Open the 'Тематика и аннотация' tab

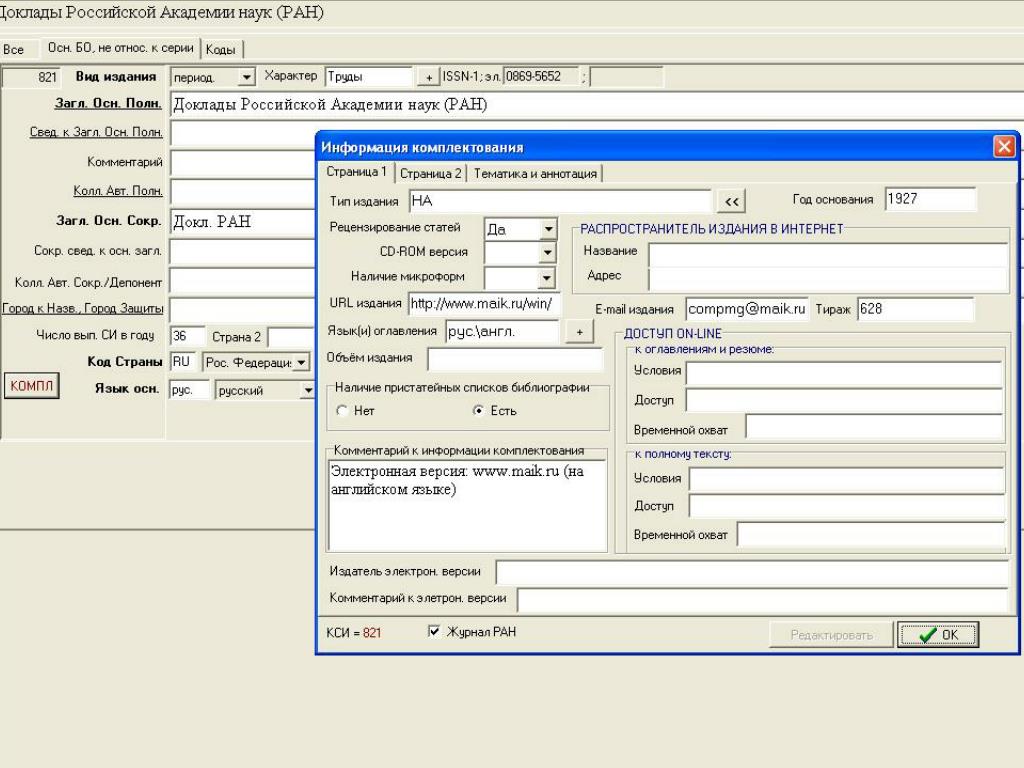(536, 174)
